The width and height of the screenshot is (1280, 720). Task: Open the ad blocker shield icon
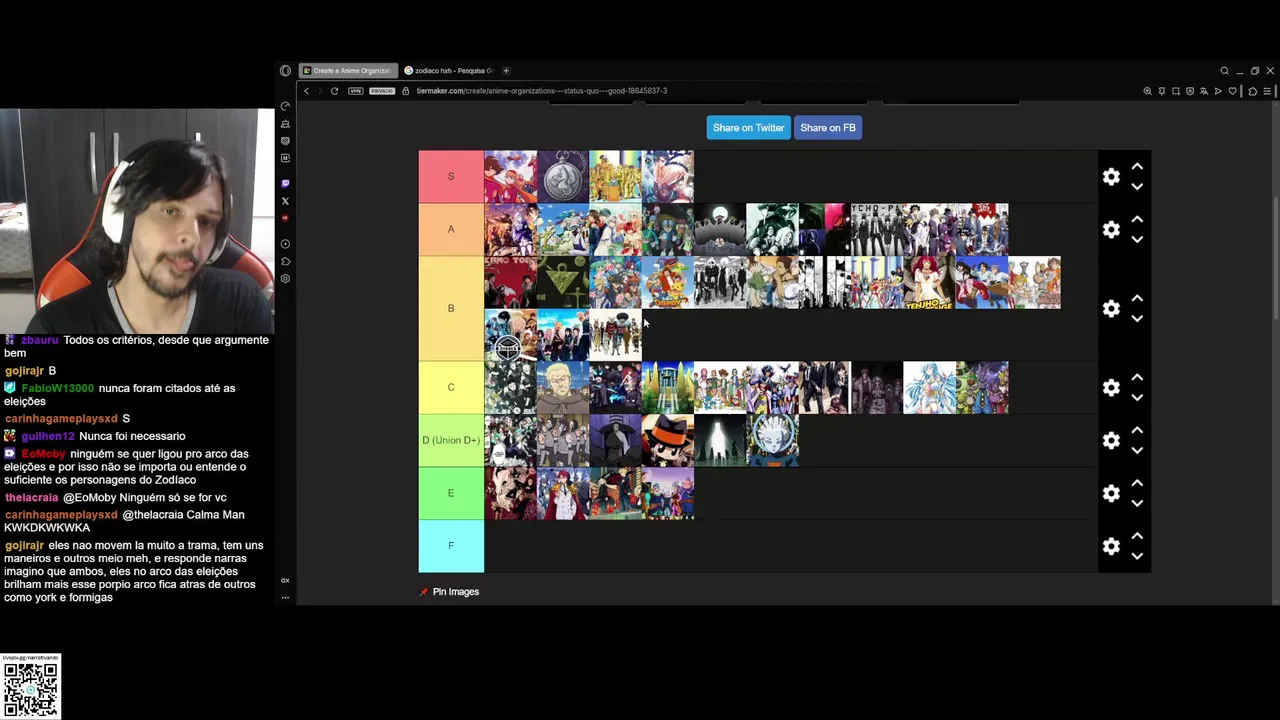click(x=1190, y=91)
